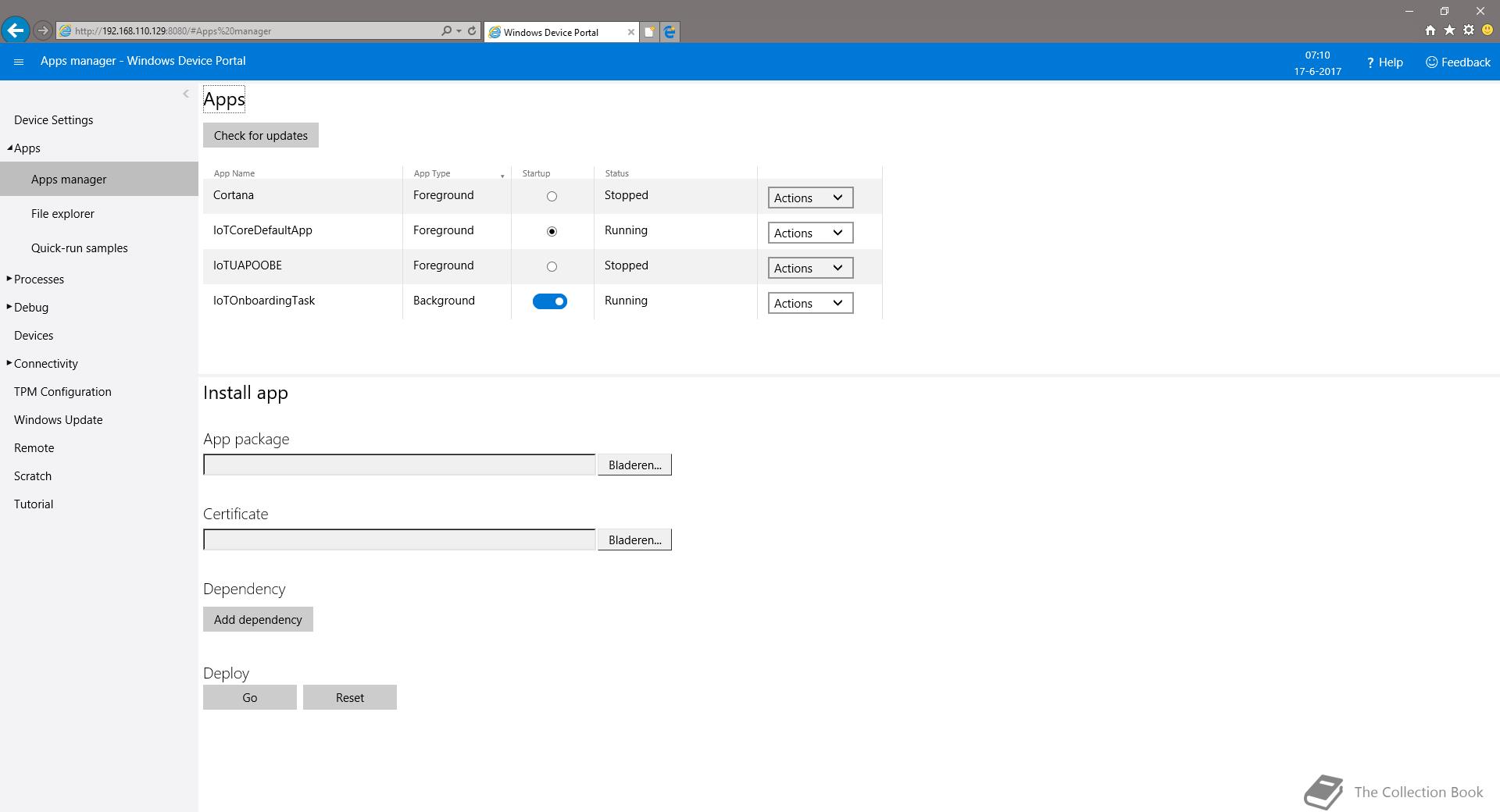This screenshot has height=812, width=1500.
Task: Click the Startup column header
Action: 536,173
